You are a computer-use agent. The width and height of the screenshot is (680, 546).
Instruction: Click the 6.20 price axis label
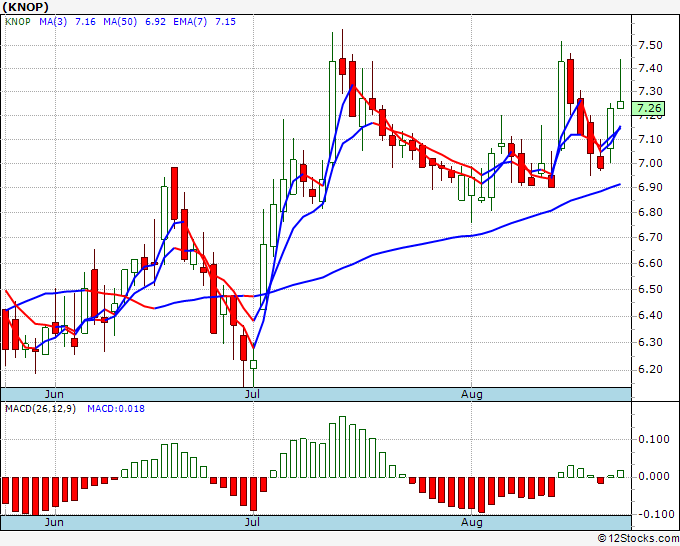coord(650,369)
